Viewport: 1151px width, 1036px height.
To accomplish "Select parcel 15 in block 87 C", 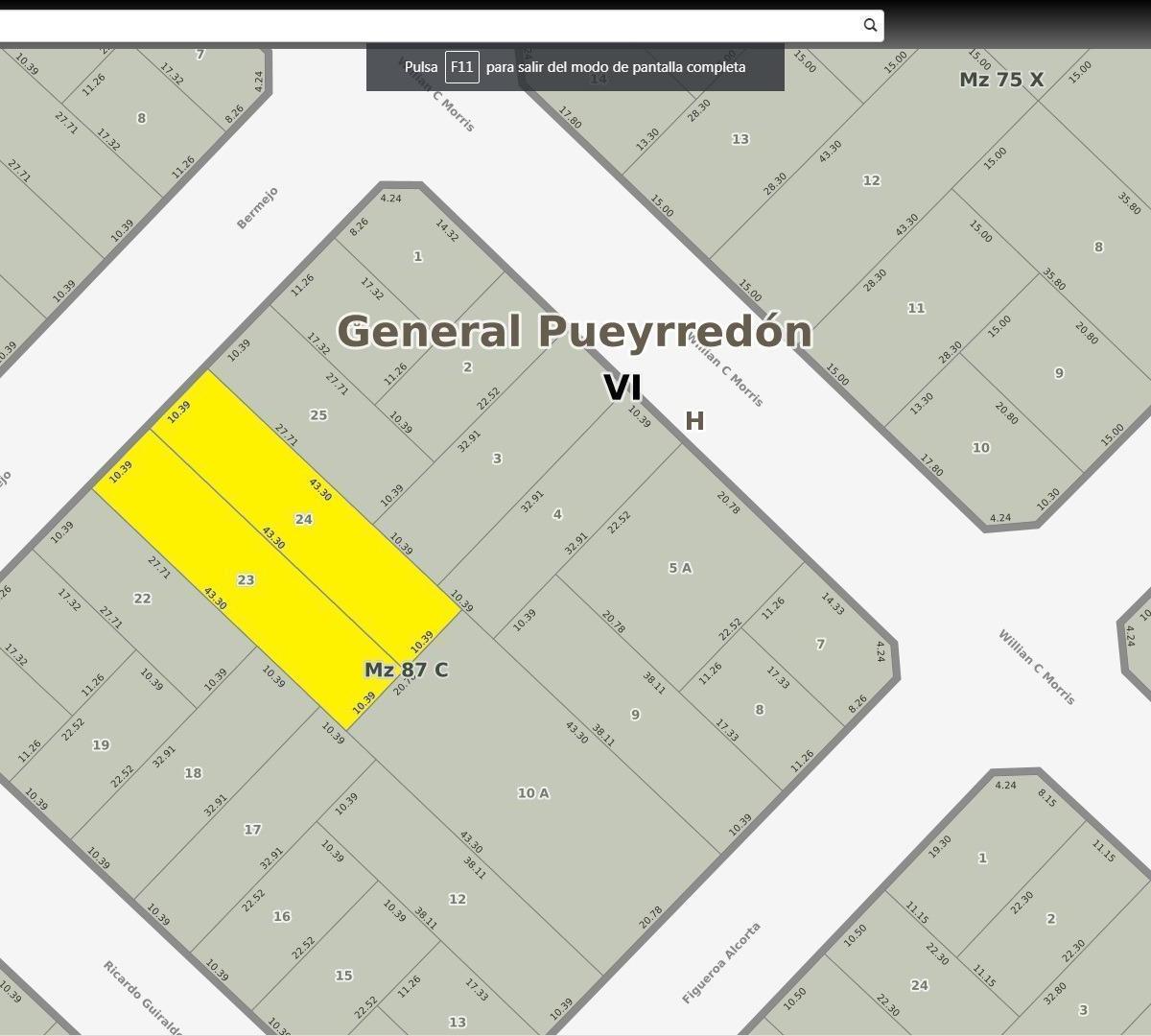I will (343, 975).
